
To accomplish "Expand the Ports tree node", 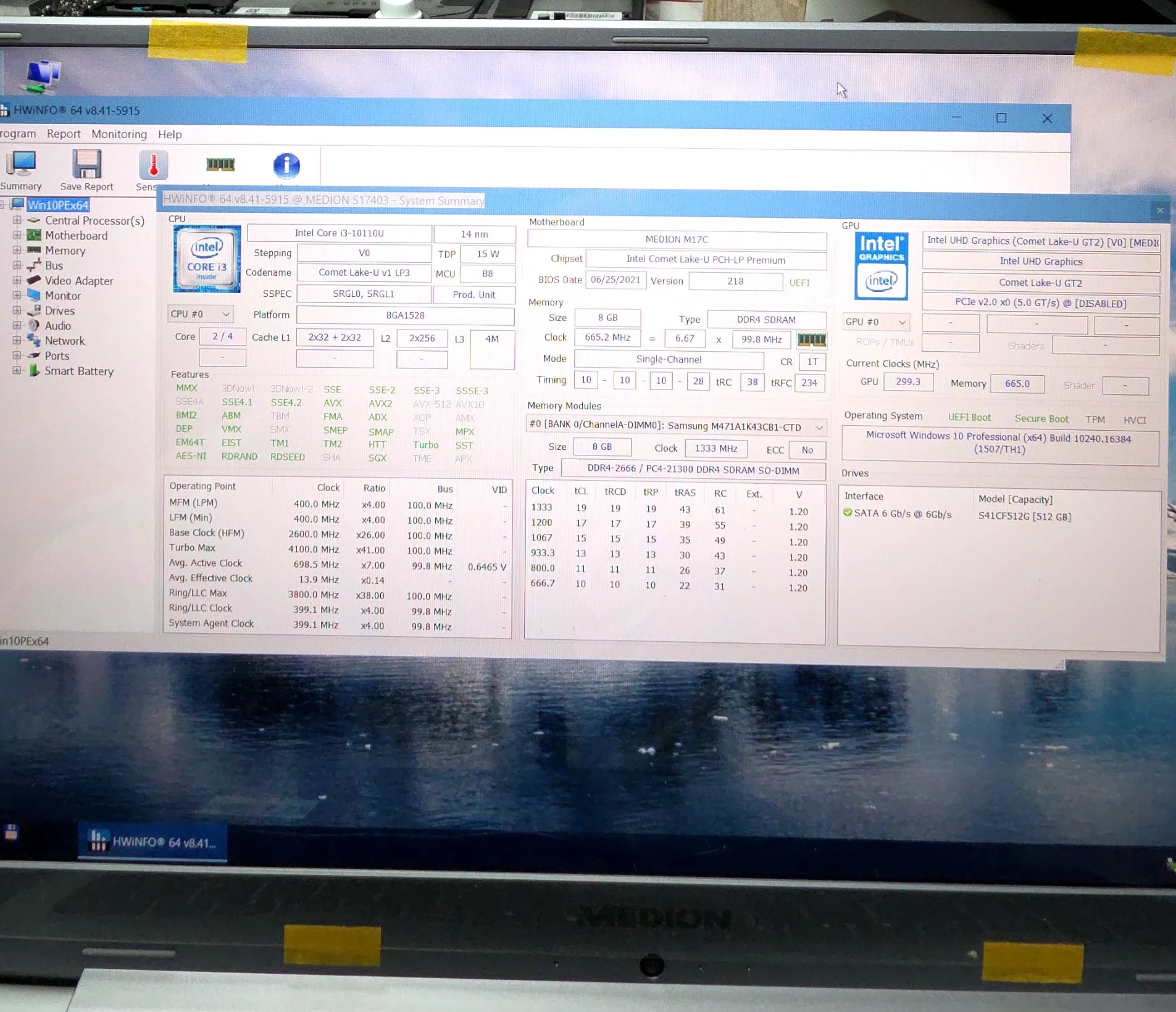I will pyautogui.click(x=17, y=355).
